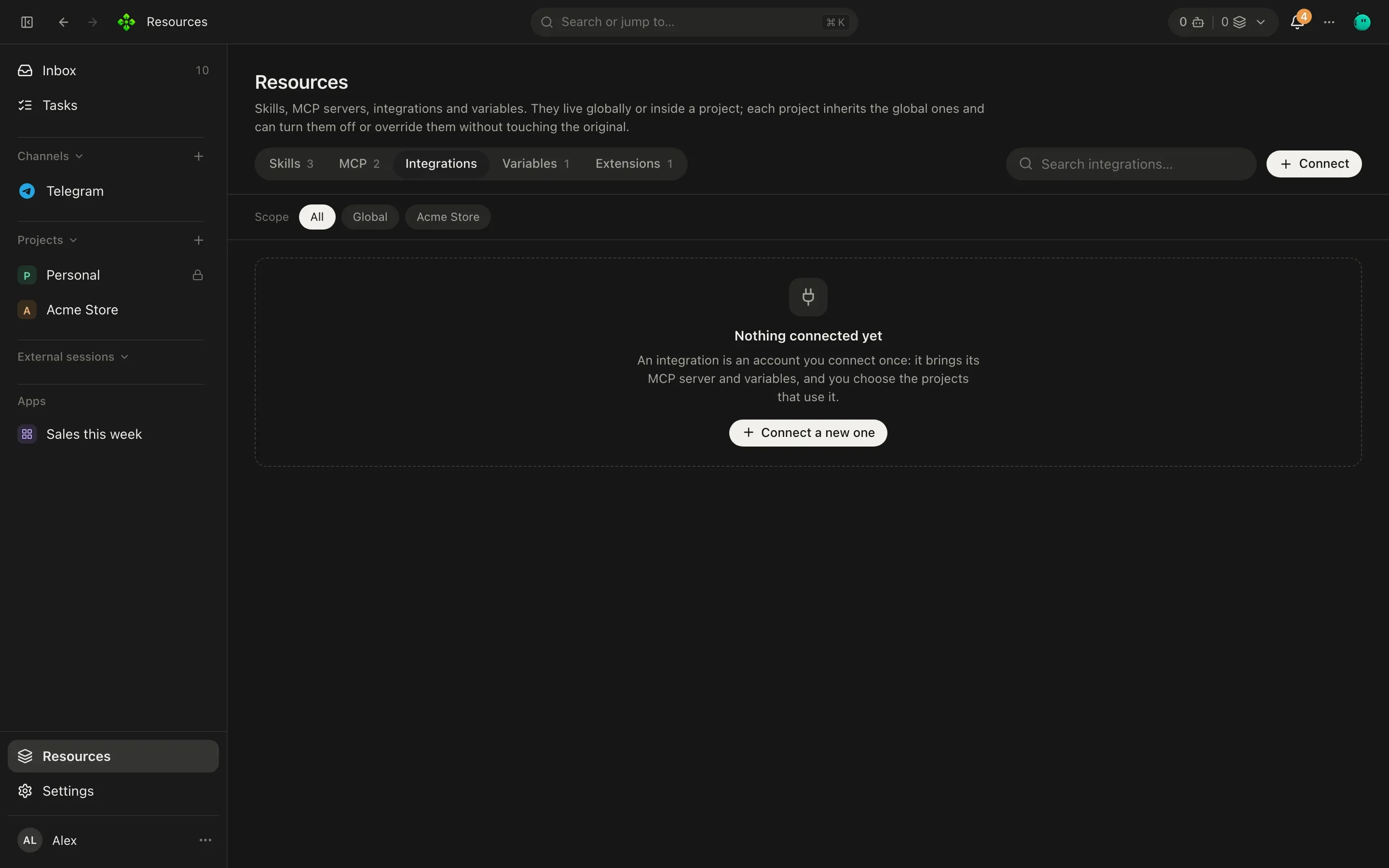Open the Acme Store project
Viewport: 1389px width, 868px height.
click(113, 310)
